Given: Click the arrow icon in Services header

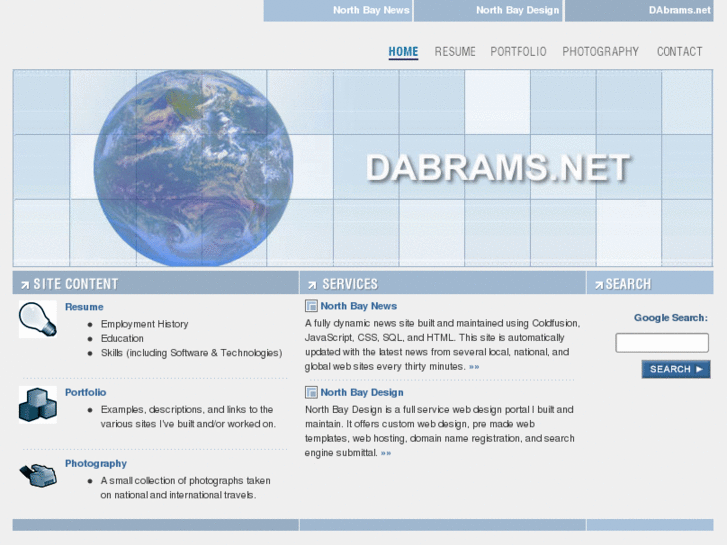Looking at the screenshot, I should (x=312, y=285).
